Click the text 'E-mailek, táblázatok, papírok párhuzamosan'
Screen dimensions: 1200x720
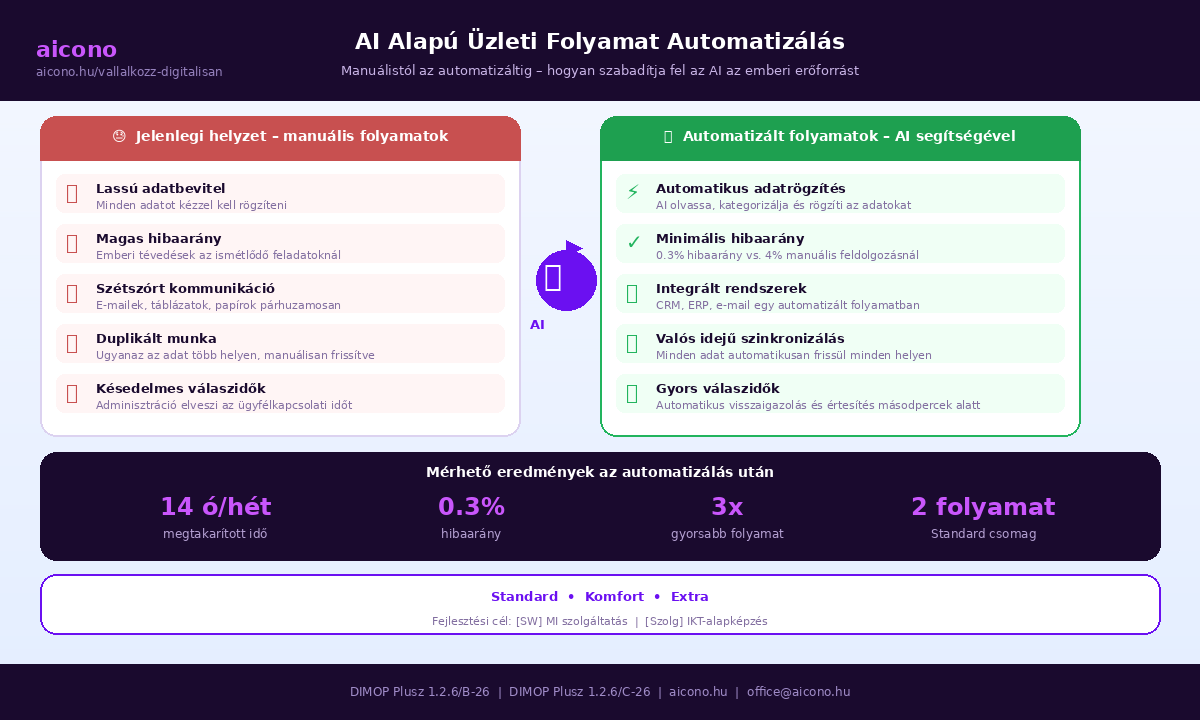(218, 305)
